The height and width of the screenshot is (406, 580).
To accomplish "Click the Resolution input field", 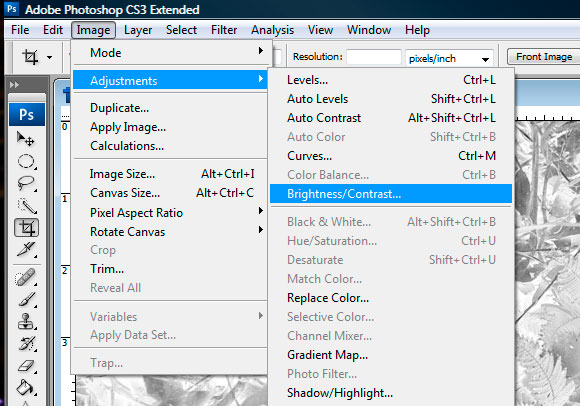I will pos(374,57).
